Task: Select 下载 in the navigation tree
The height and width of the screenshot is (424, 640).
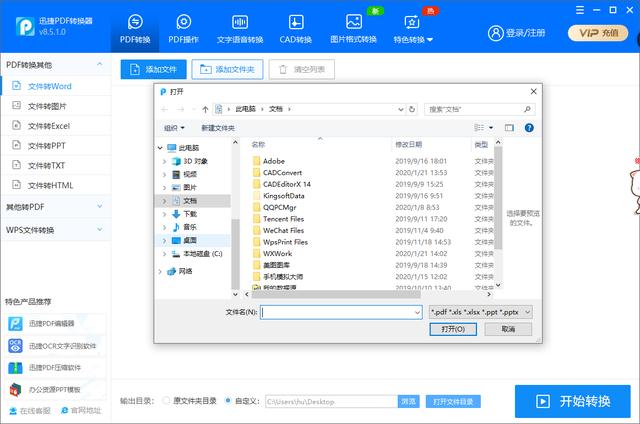Action: coord(190,214)
